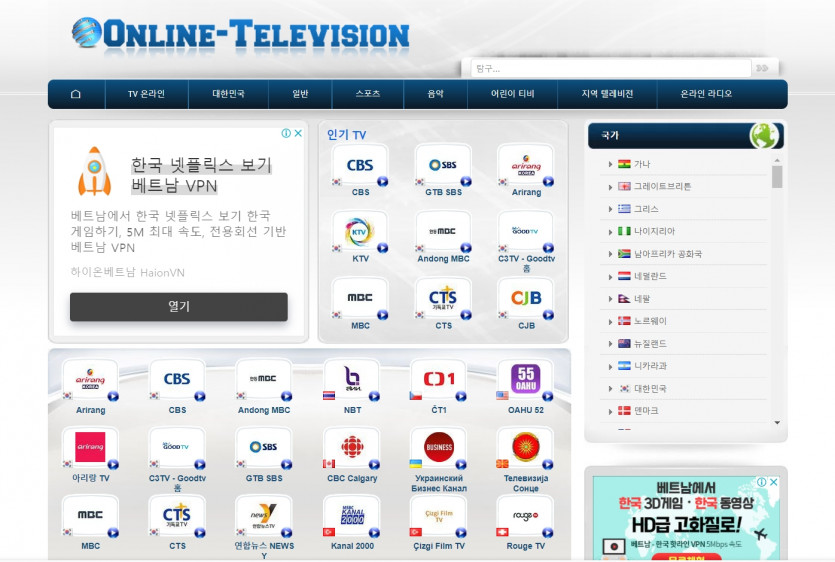Expand the 노르웨이 country entry

point(610,321)
